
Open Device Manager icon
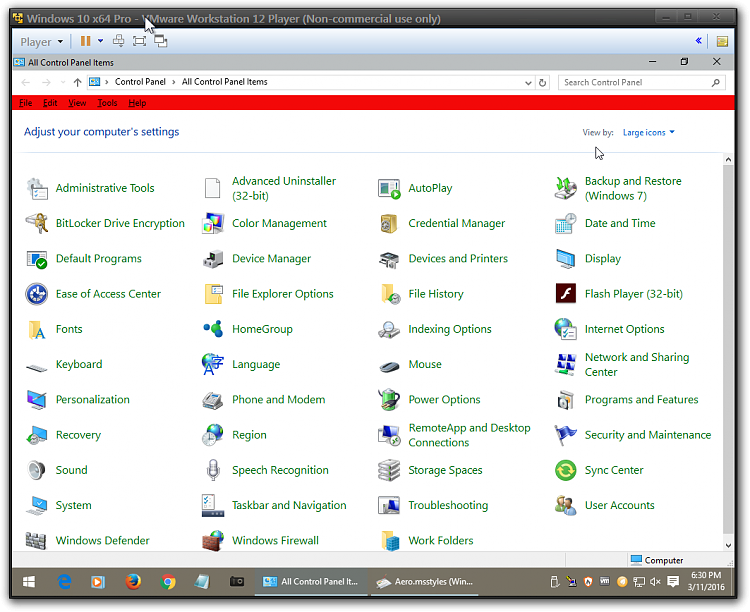pos(213,259)
